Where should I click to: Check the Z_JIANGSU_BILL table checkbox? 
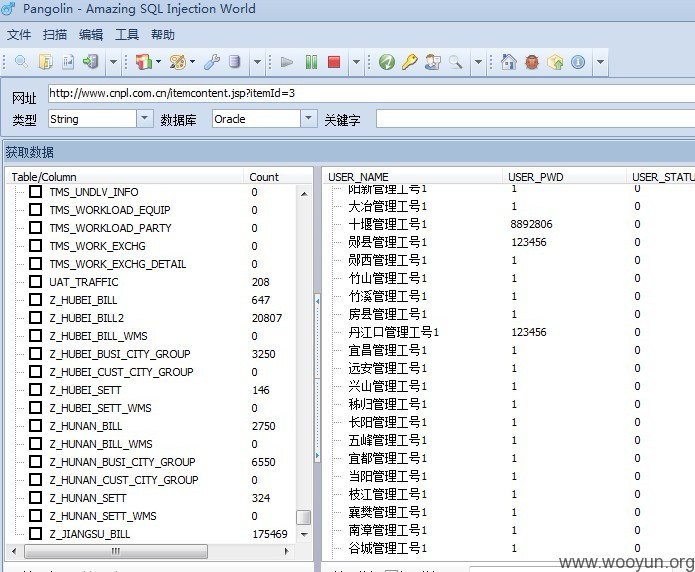coord(35,534)
